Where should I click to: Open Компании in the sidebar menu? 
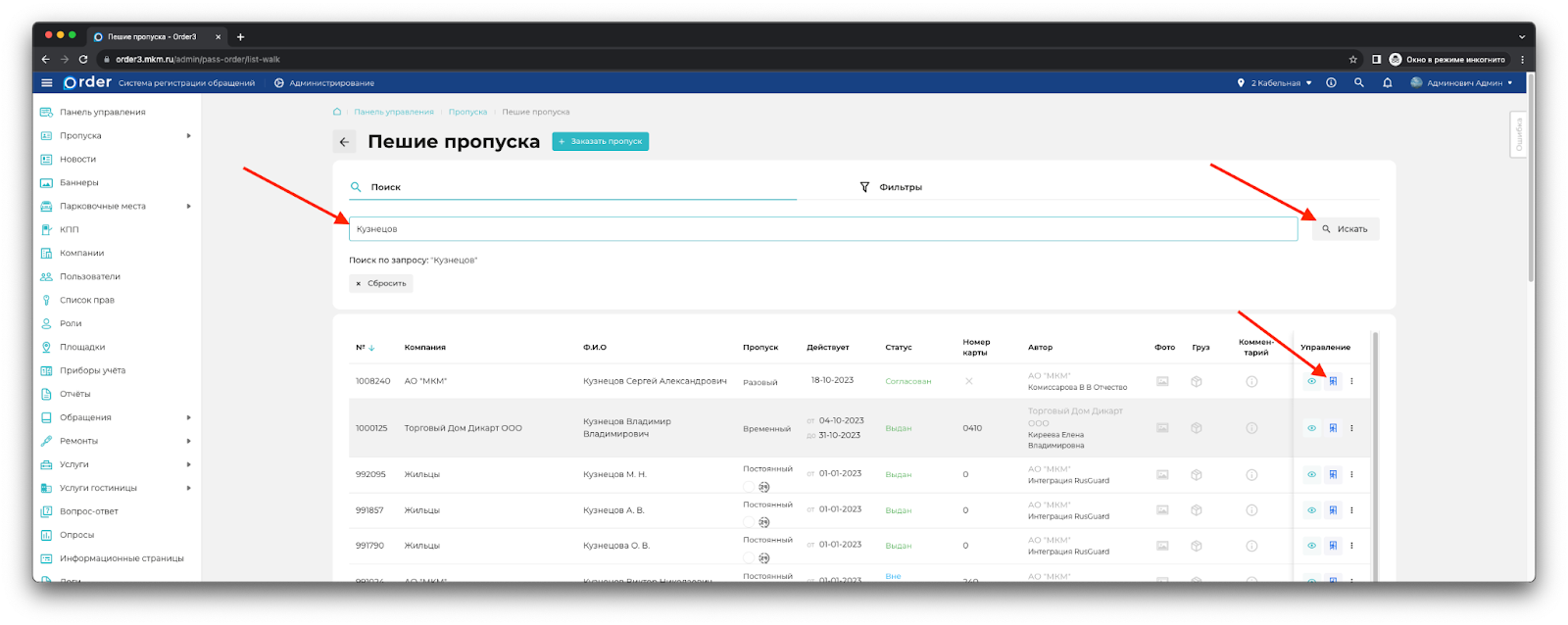[x=81, y=254]
